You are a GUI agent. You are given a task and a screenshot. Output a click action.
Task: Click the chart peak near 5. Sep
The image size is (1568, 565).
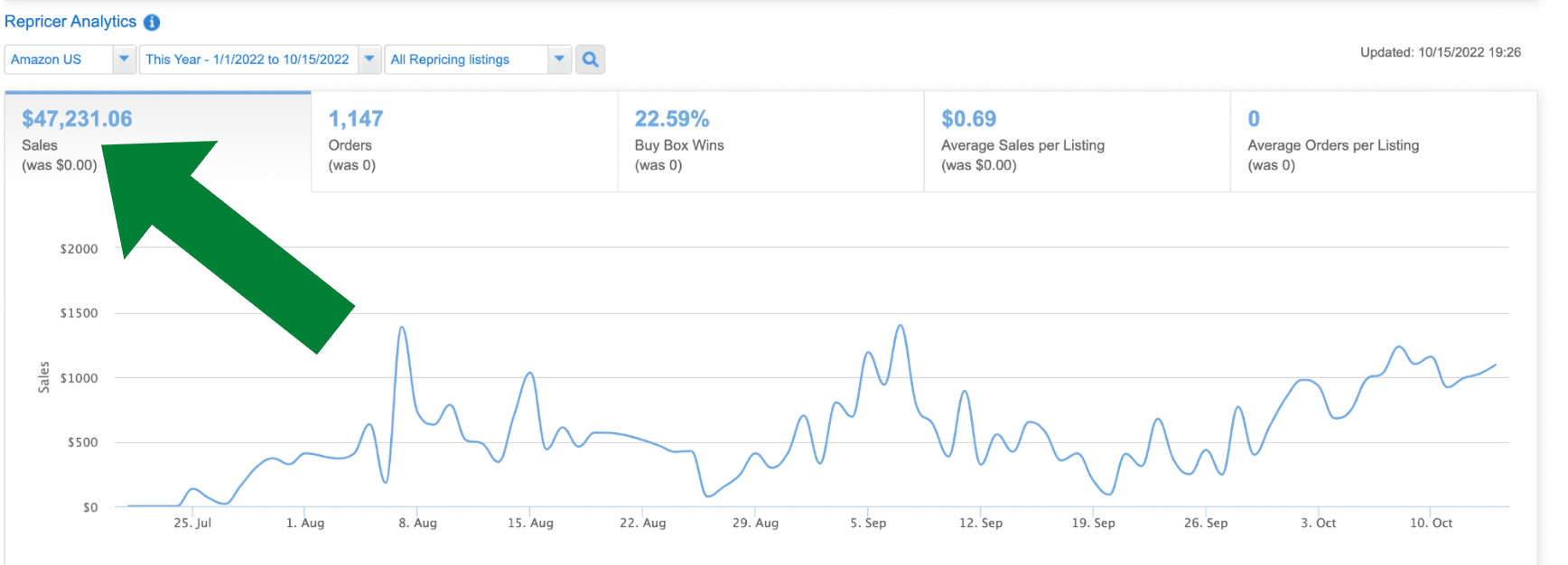click(x=900, y=326)
